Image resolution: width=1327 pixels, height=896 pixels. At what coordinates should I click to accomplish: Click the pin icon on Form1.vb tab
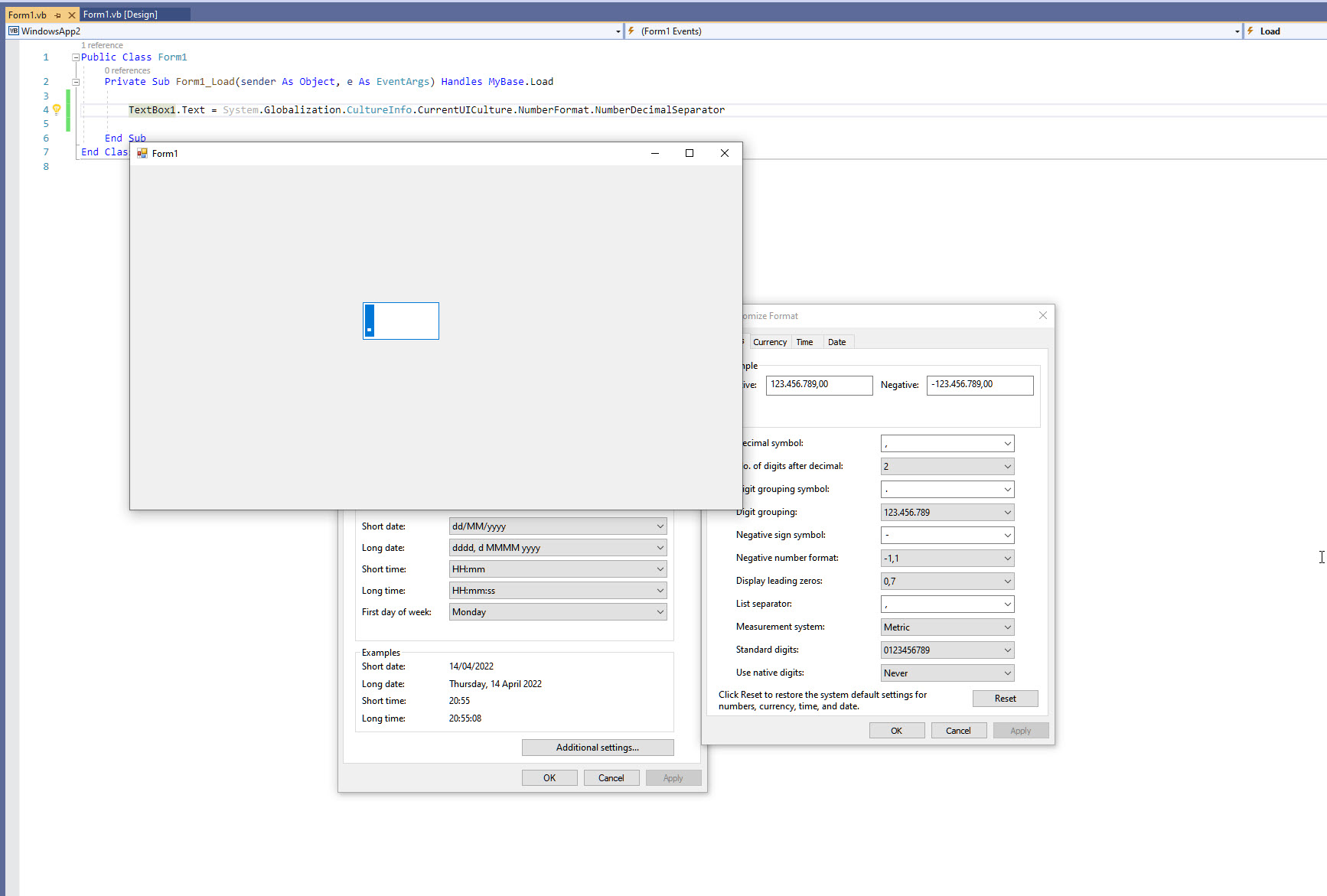57,15
